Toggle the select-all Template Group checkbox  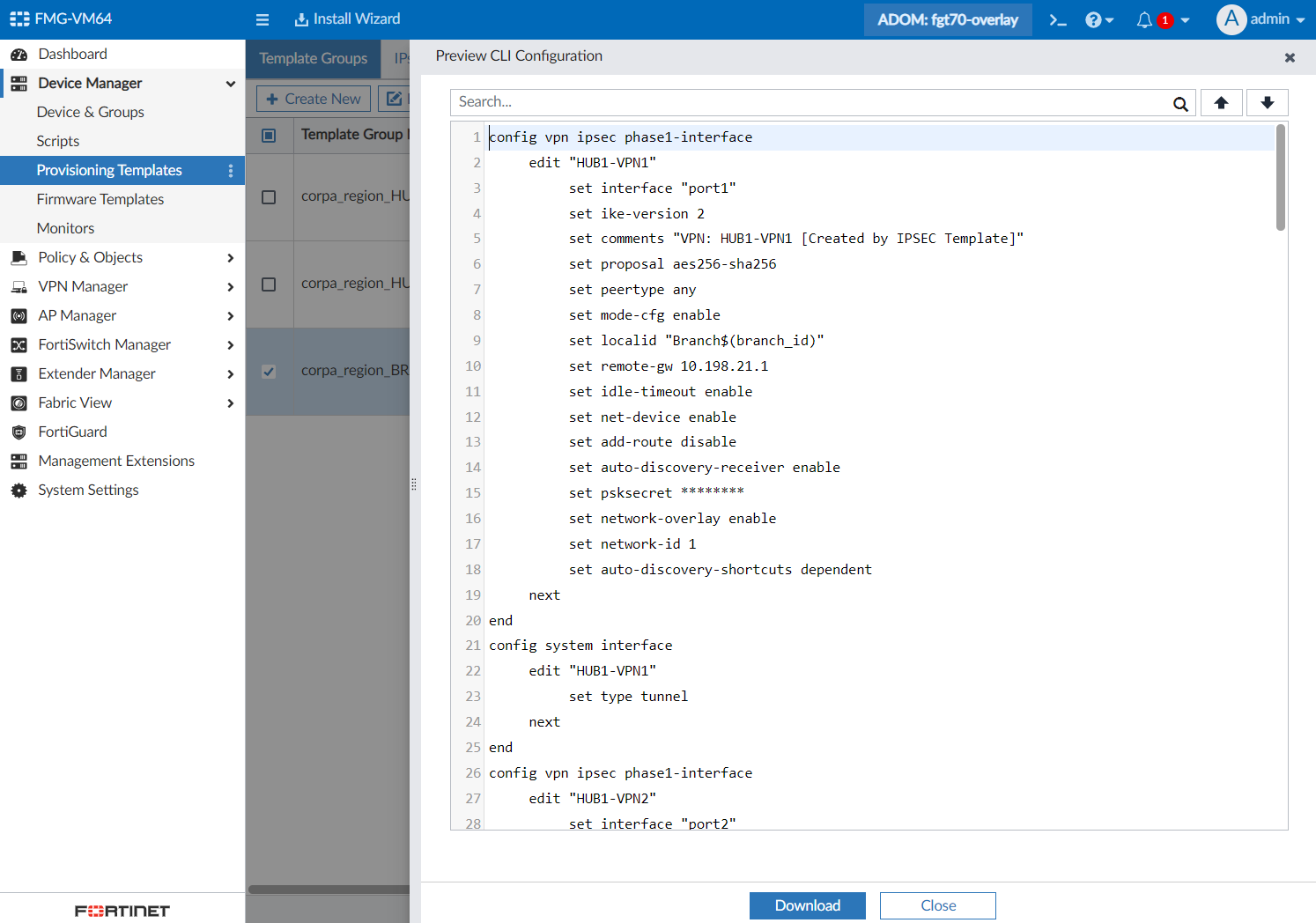269,136
